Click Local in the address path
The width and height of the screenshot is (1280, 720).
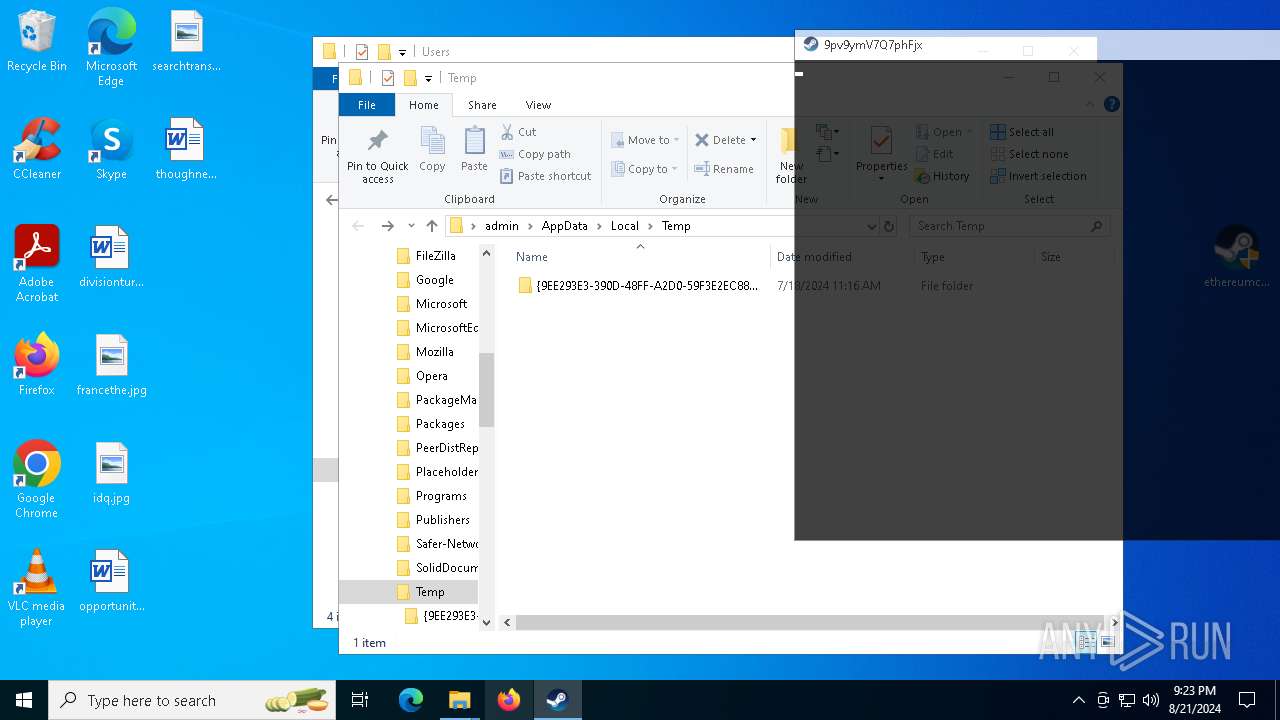click(625, 226)
